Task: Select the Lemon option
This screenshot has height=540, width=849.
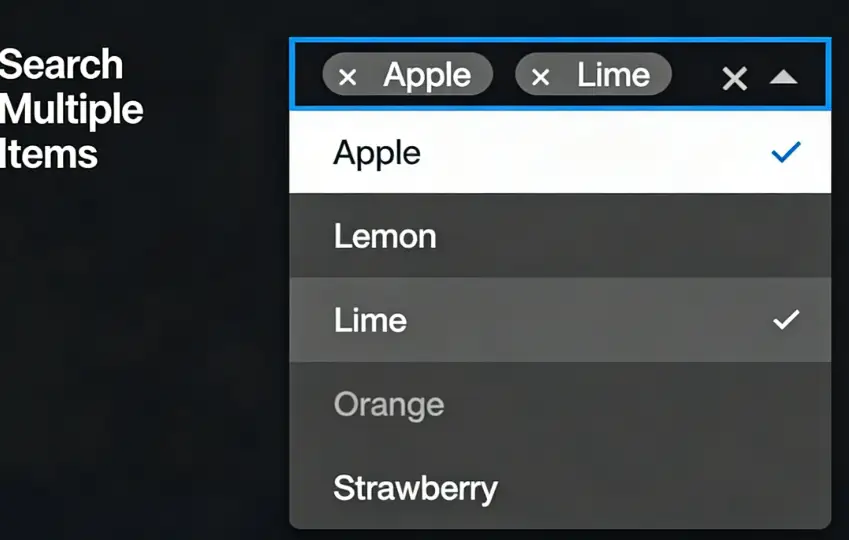Action: point(385,237)
